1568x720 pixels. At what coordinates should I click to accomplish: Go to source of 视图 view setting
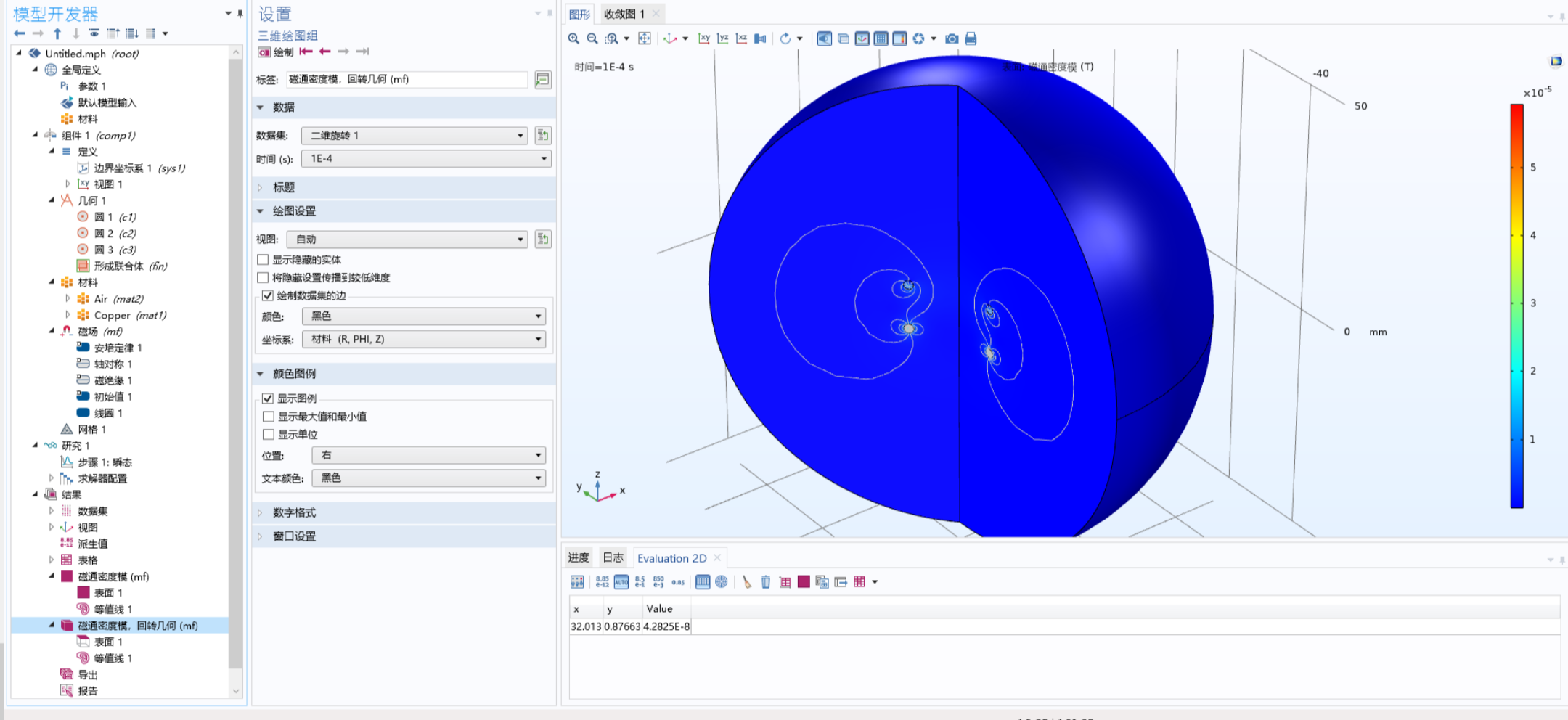pyautogui.click(x=542, y=239)
